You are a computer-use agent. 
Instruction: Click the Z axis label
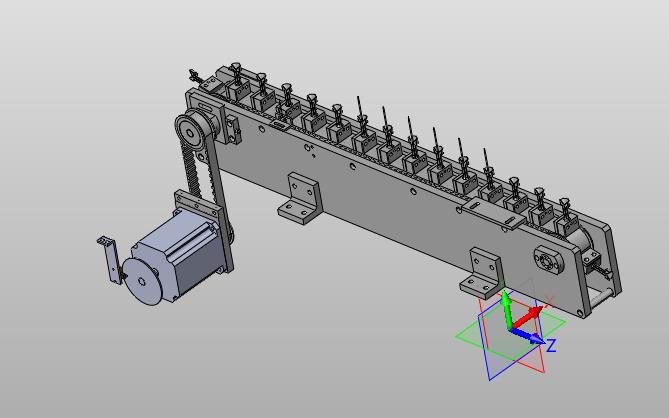point(552,345)
